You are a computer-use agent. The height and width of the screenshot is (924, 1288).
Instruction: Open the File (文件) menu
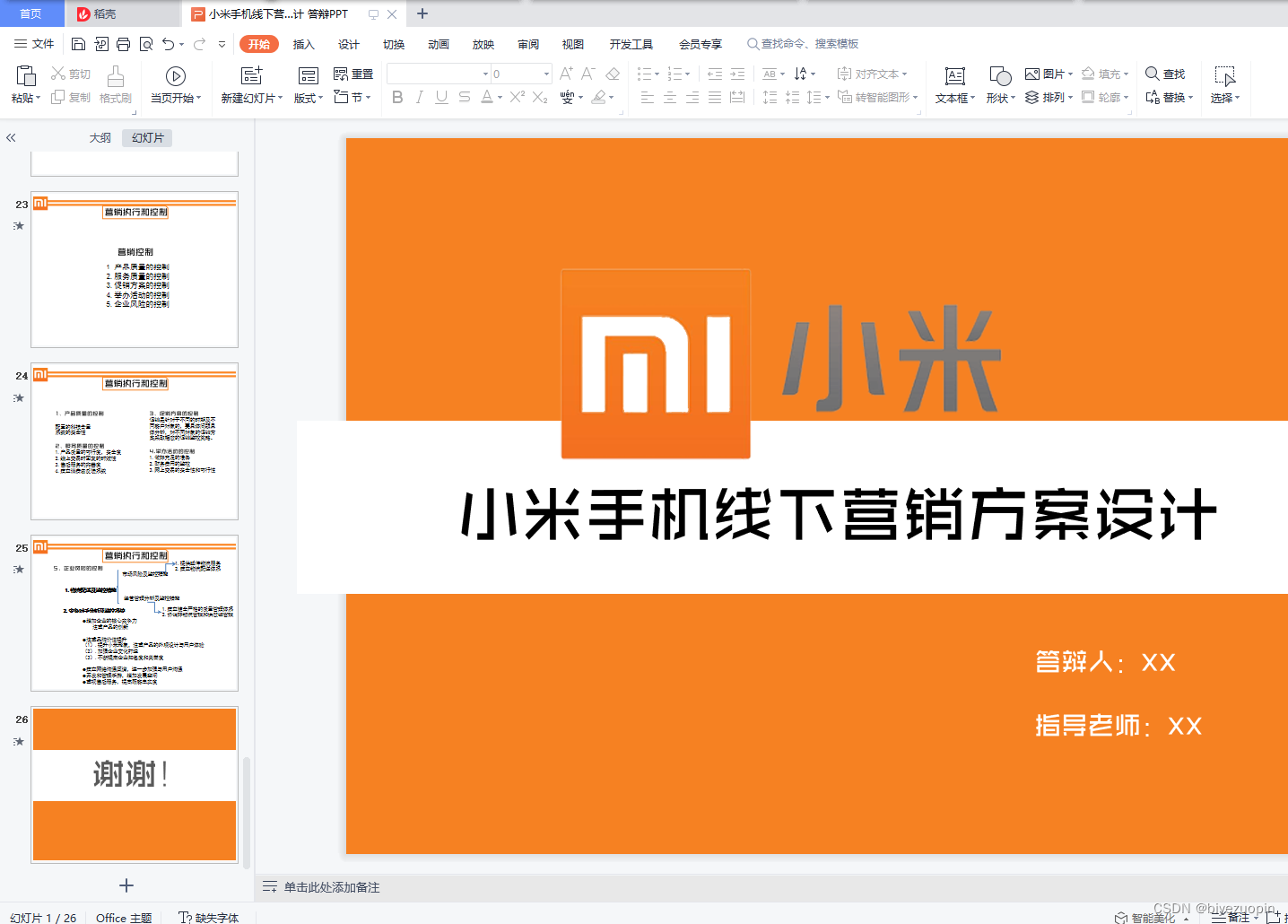coord(34,44)
